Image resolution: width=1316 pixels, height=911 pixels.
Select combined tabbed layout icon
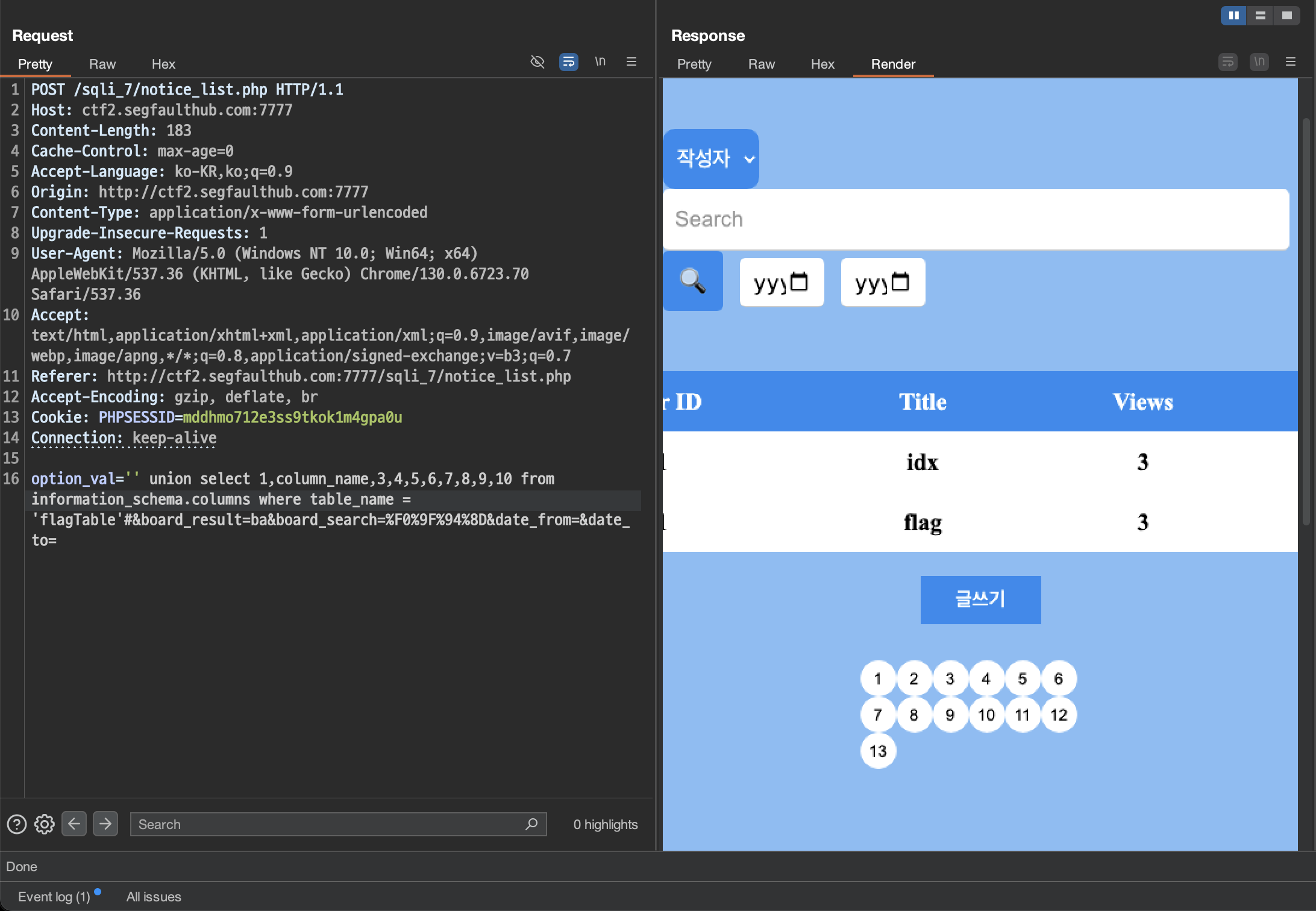tap(1286, 16)
